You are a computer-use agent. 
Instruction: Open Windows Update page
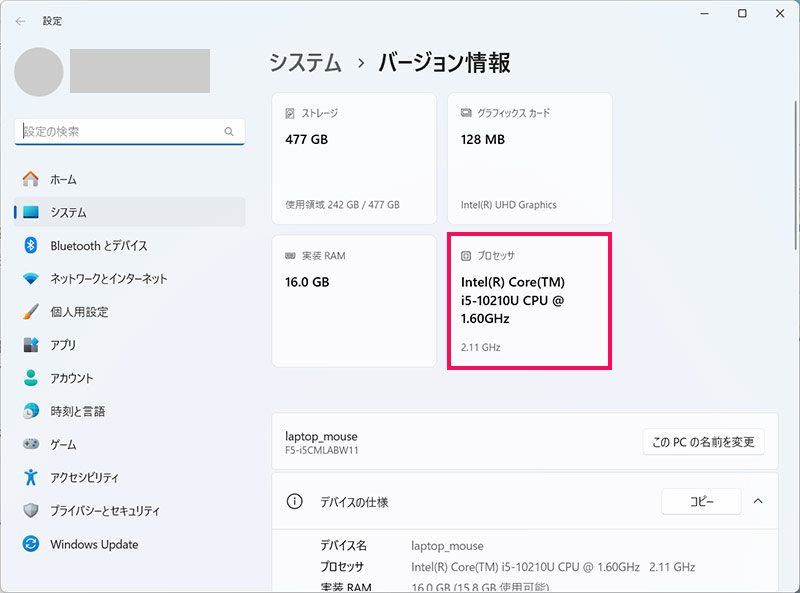coord(130,544)
